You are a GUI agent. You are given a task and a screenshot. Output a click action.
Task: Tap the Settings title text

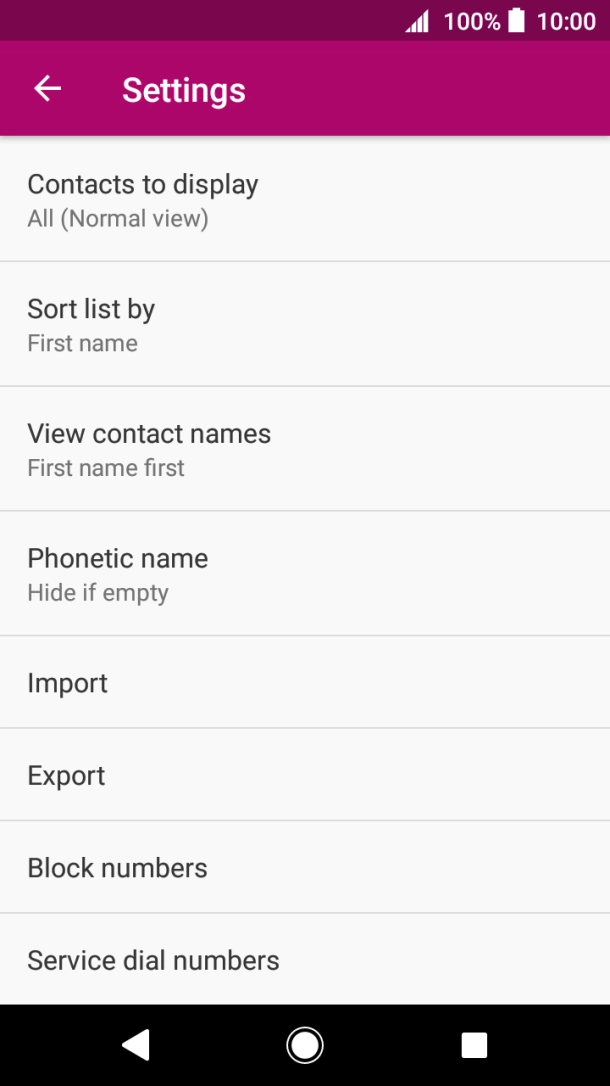pyautogui.click(x=184, y=90)
